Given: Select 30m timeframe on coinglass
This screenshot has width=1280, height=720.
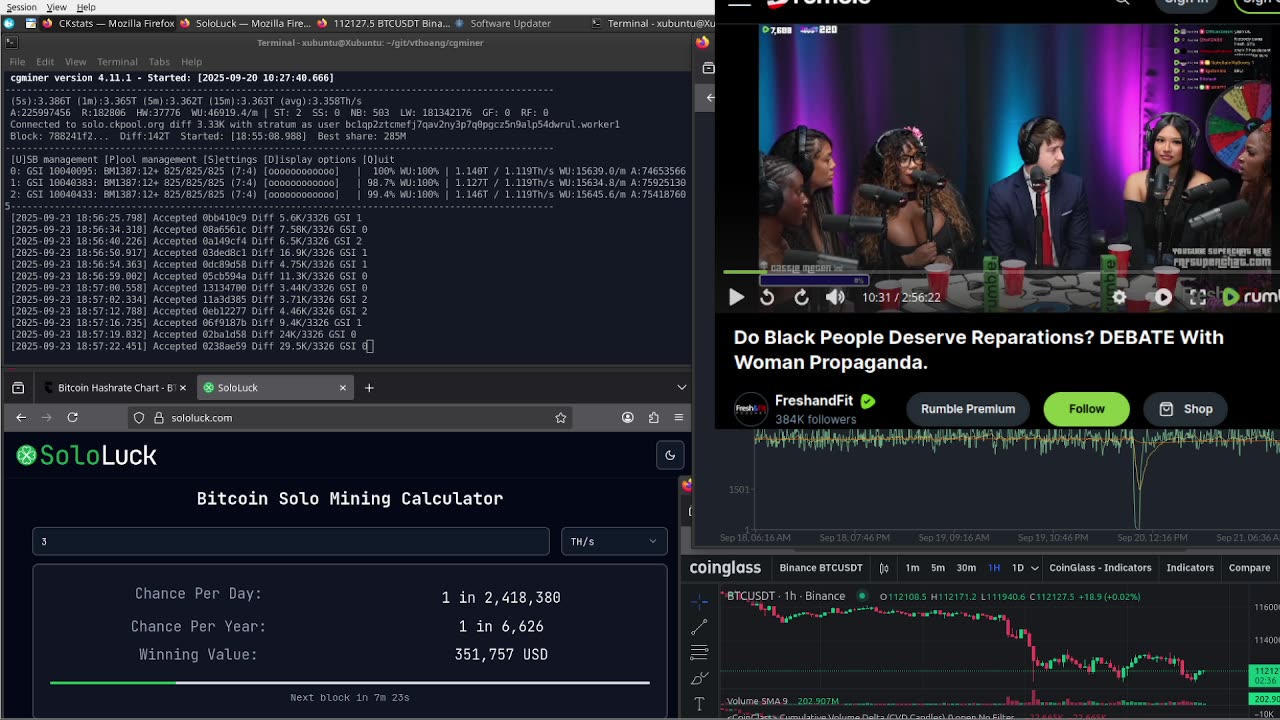Looking at the screenshot, I should click(966, 568).
